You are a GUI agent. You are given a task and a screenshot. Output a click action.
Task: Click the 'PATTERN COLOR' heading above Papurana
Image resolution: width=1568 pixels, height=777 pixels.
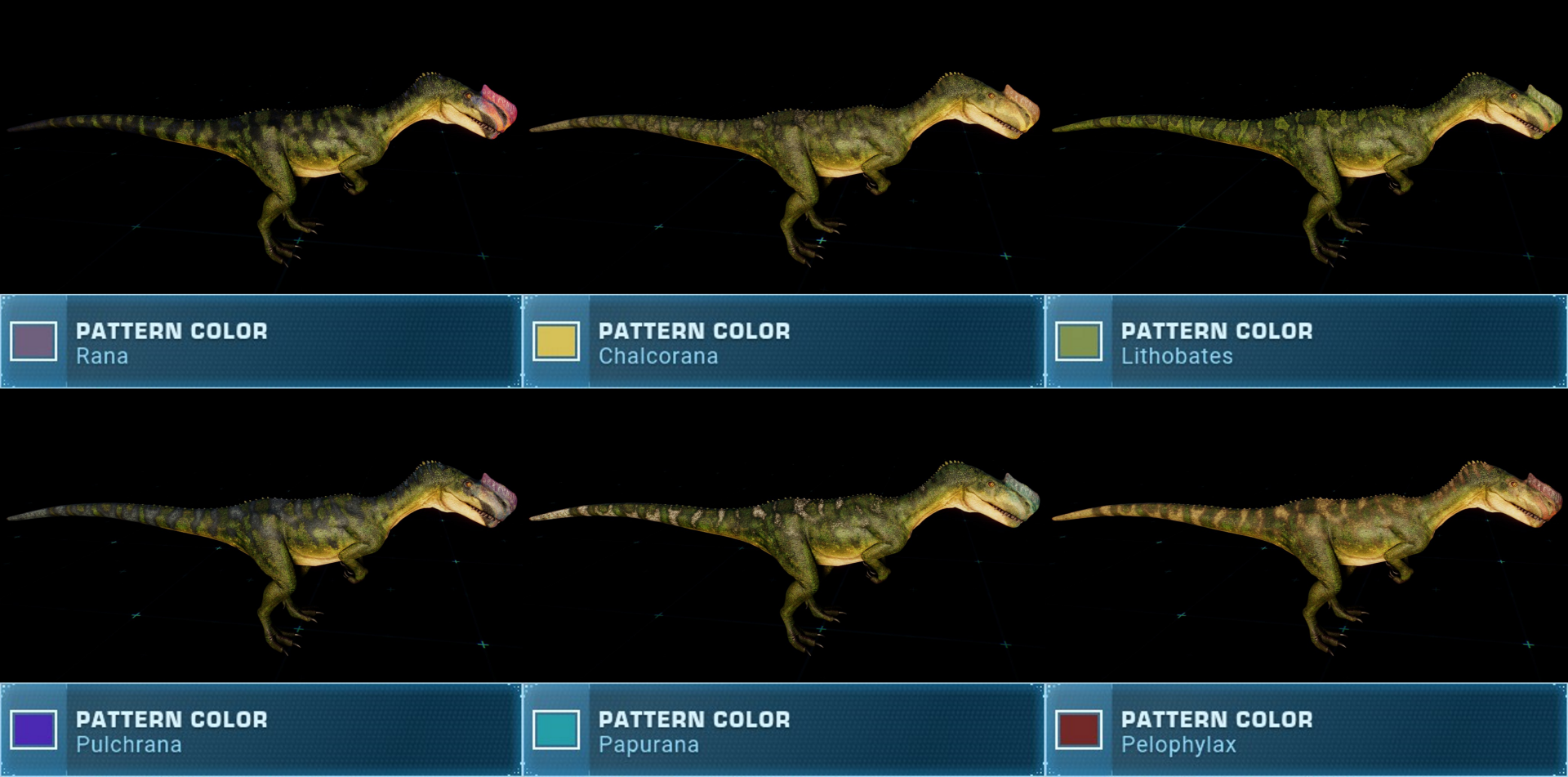click(694, 719)
